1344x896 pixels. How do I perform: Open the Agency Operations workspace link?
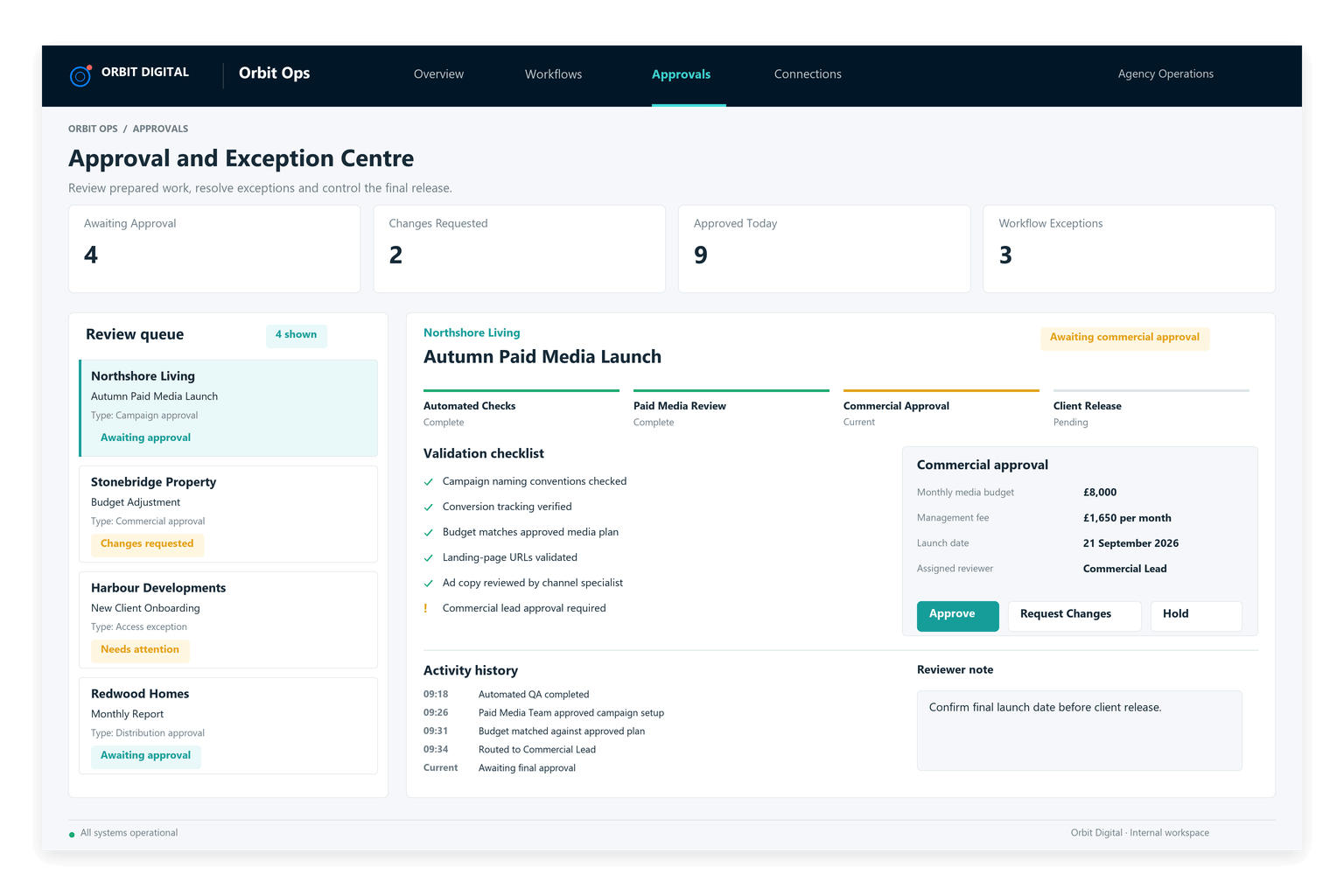tap(1165, 74)
